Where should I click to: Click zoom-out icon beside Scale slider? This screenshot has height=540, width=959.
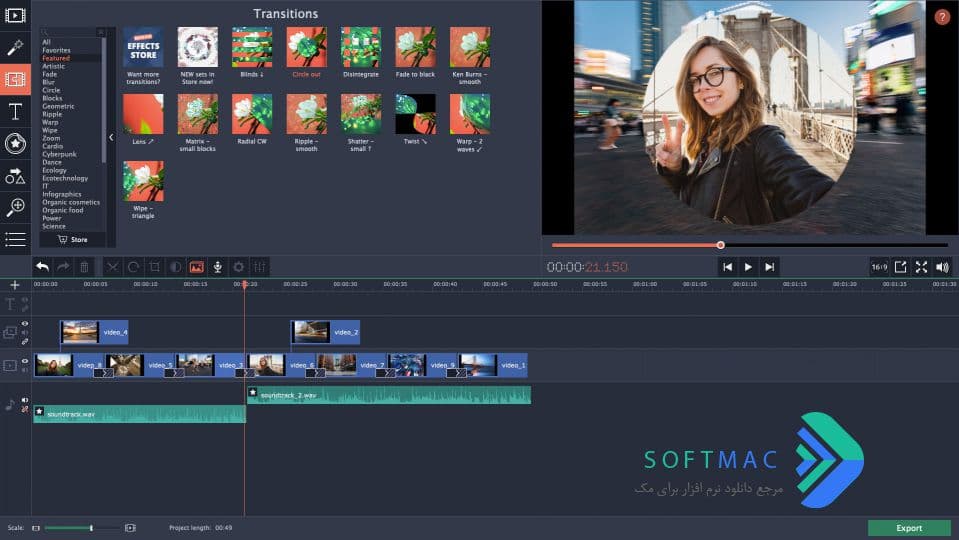35,528
